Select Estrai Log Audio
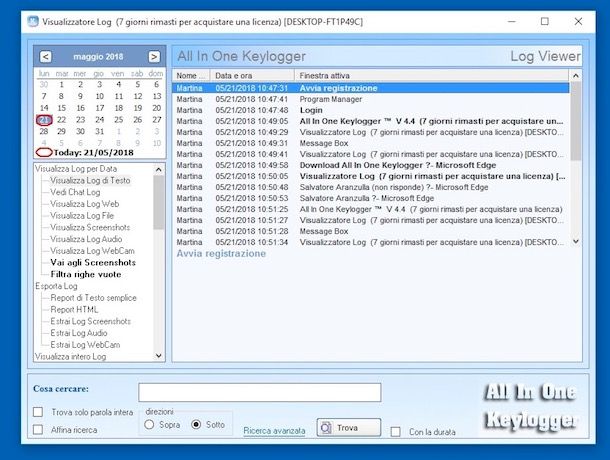610x460 pixels. (79, 333)
